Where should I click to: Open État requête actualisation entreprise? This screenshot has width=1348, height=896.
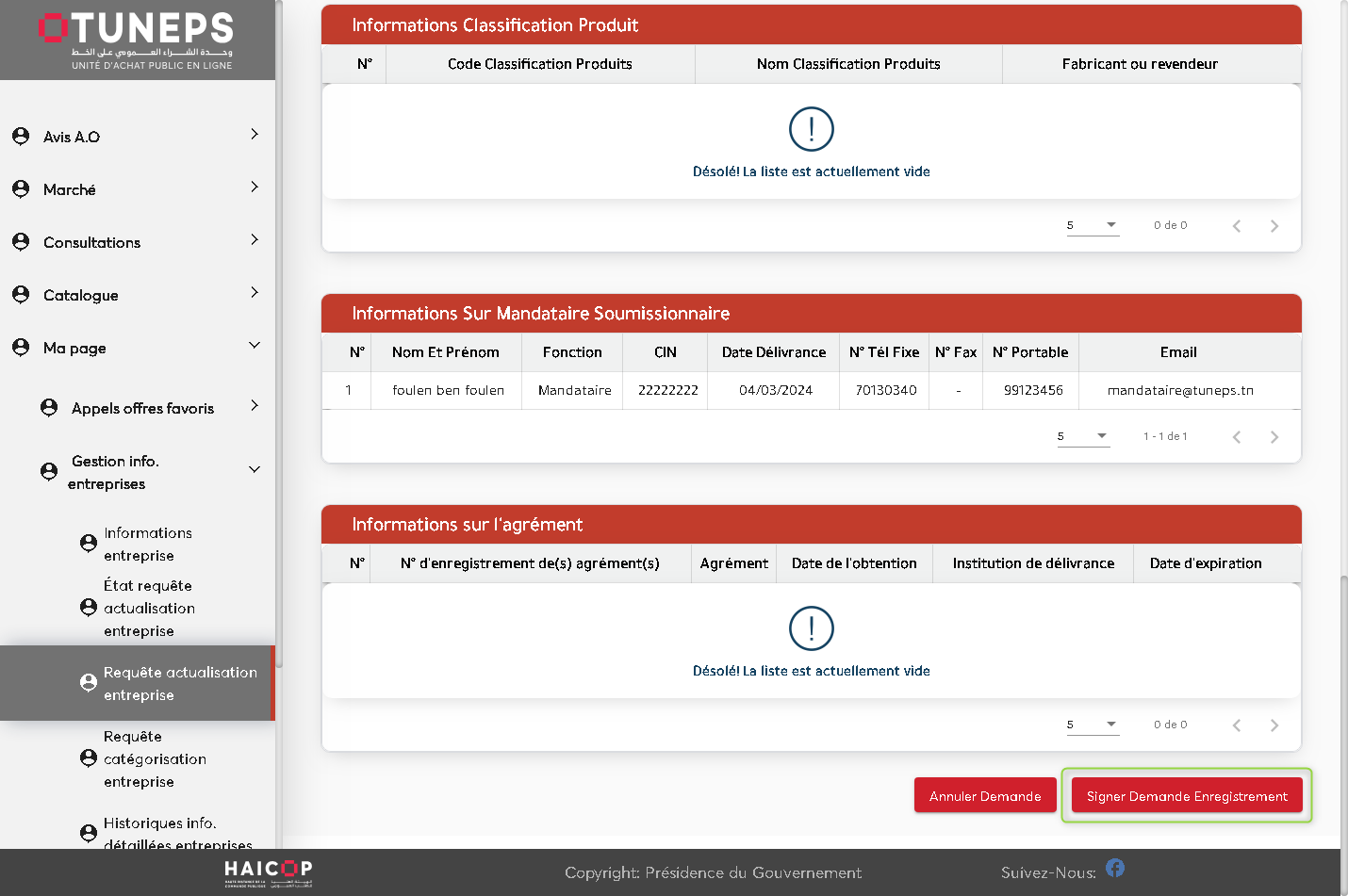pyautogui.click(x=149, y=608)
